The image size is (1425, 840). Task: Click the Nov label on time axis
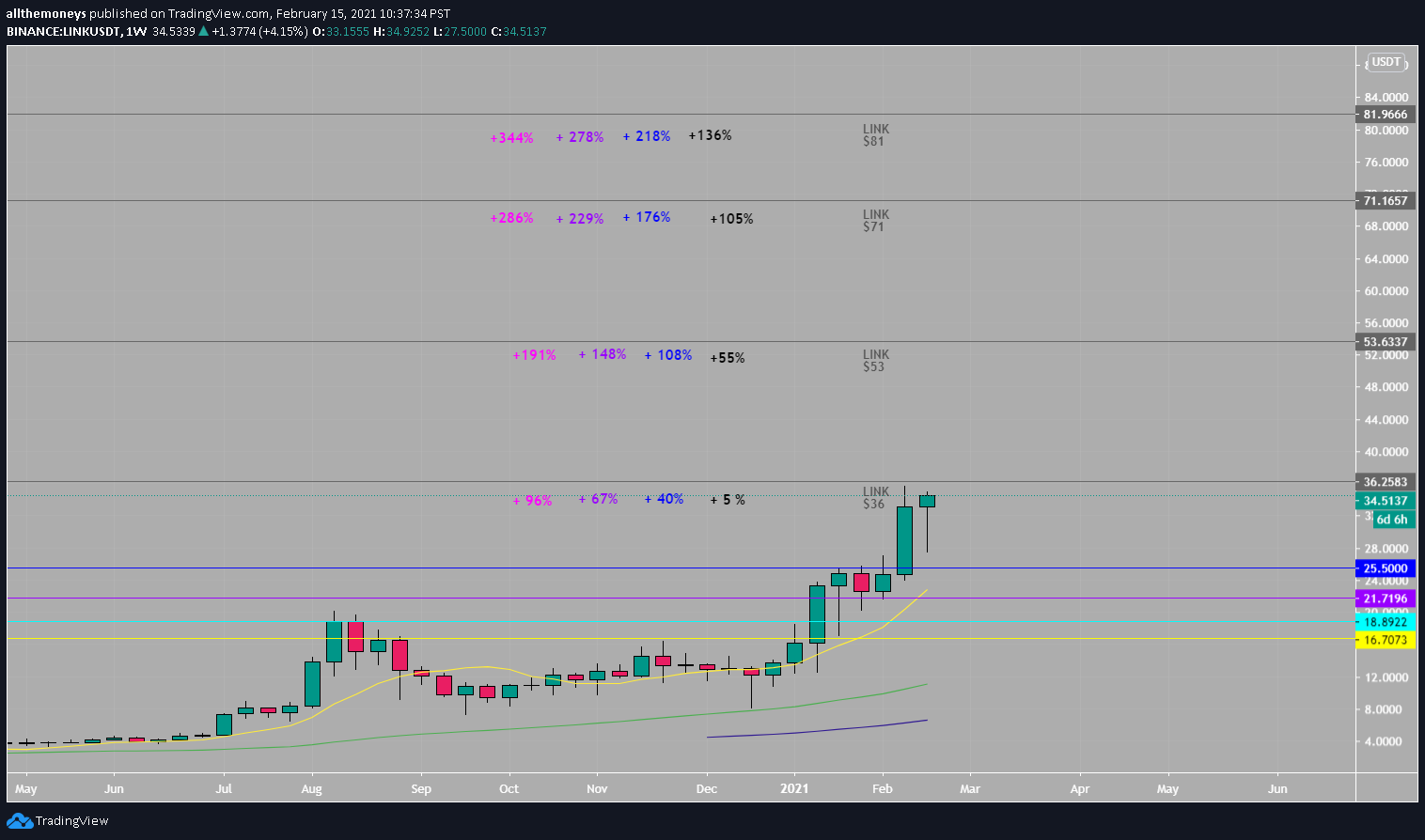point(596,788)
